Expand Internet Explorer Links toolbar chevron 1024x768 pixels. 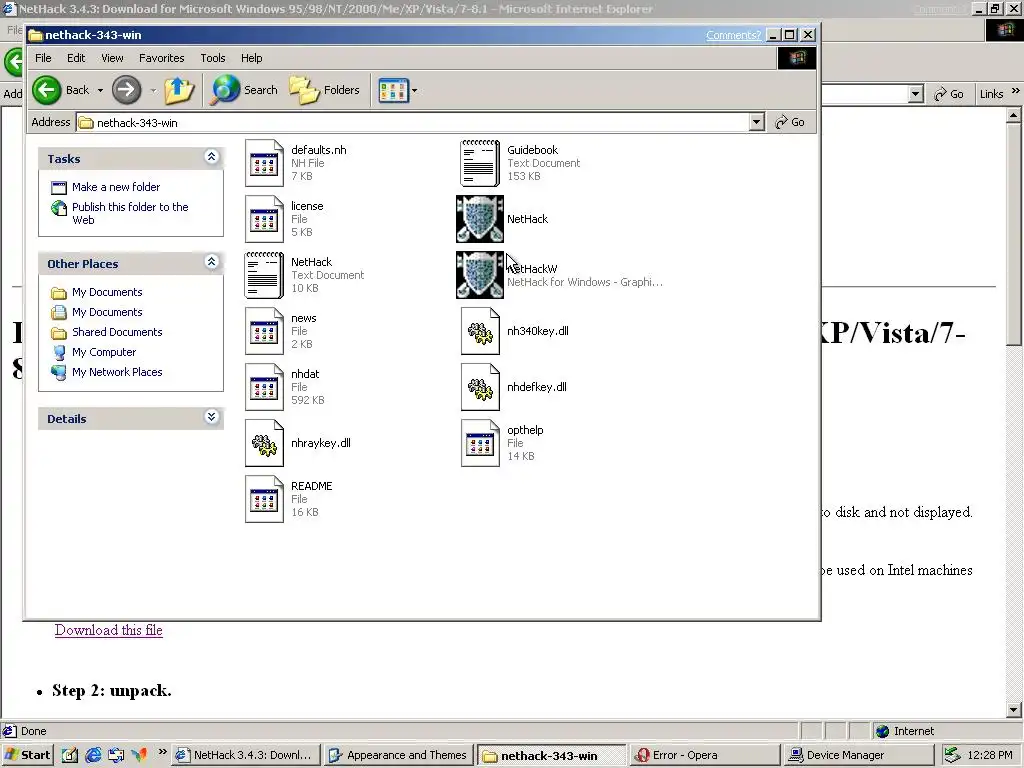pos(1015,91)
